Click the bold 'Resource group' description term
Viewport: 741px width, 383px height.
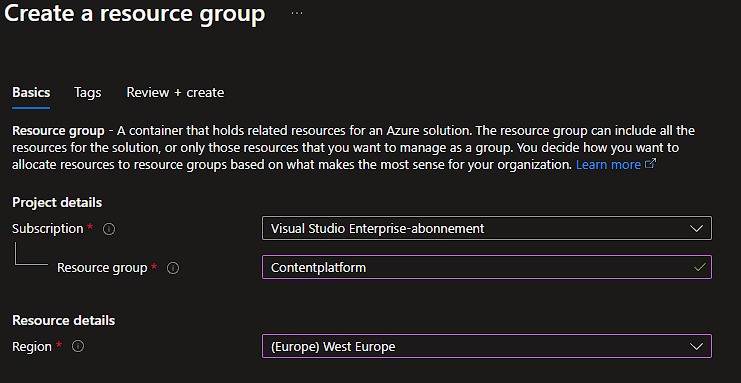(58, 130)
